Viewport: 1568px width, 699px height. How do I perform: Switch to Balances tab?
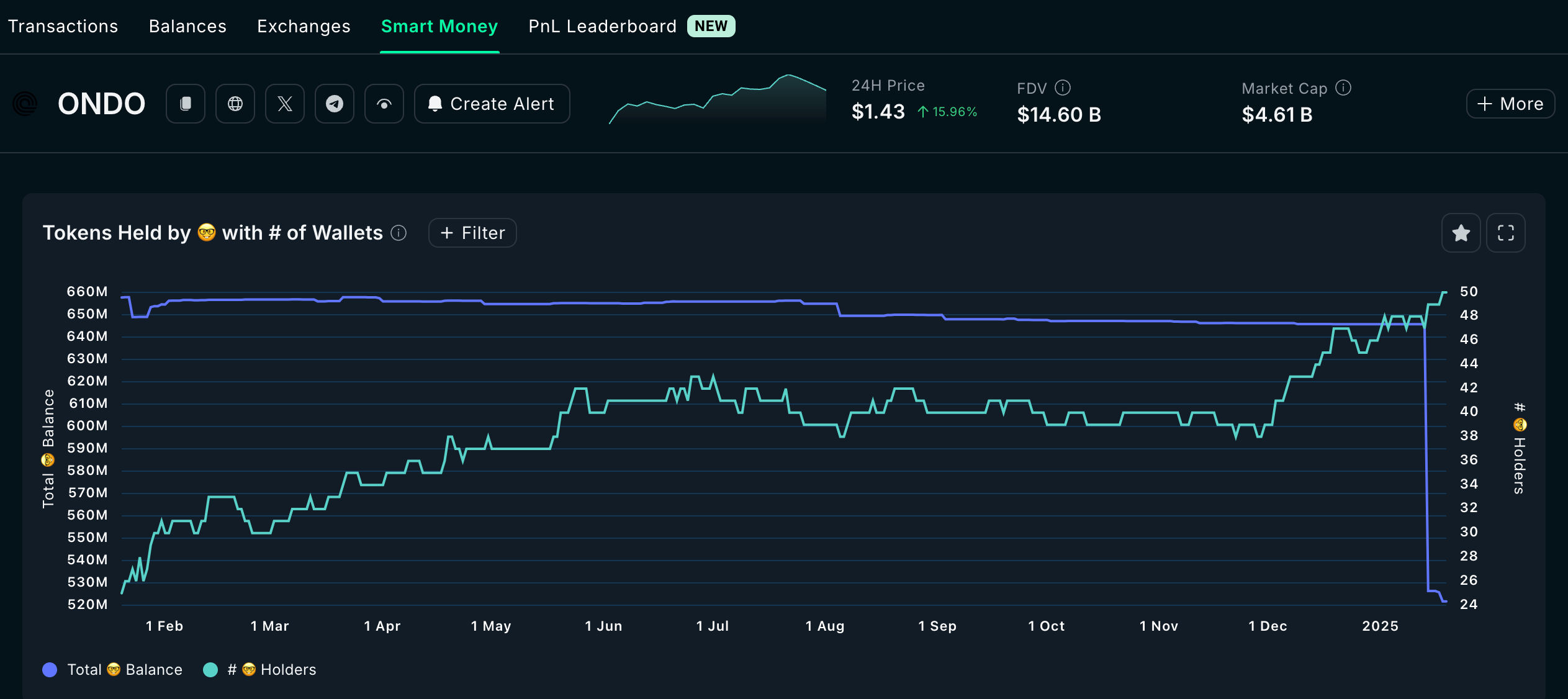point(187,26)
